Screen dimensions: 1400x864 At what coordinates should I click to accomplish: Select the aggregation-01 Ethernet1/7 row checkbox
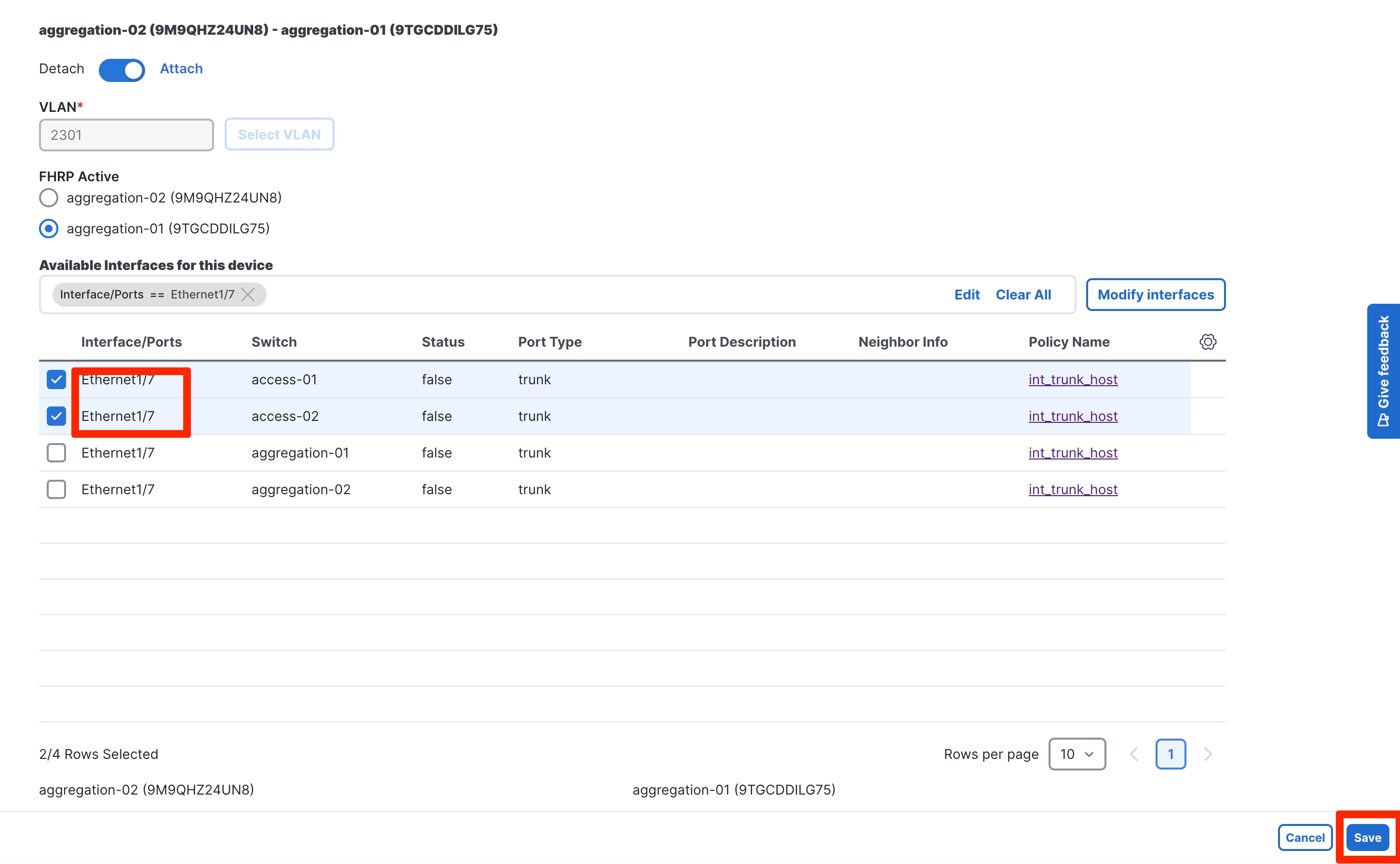[x=56, y=453]
